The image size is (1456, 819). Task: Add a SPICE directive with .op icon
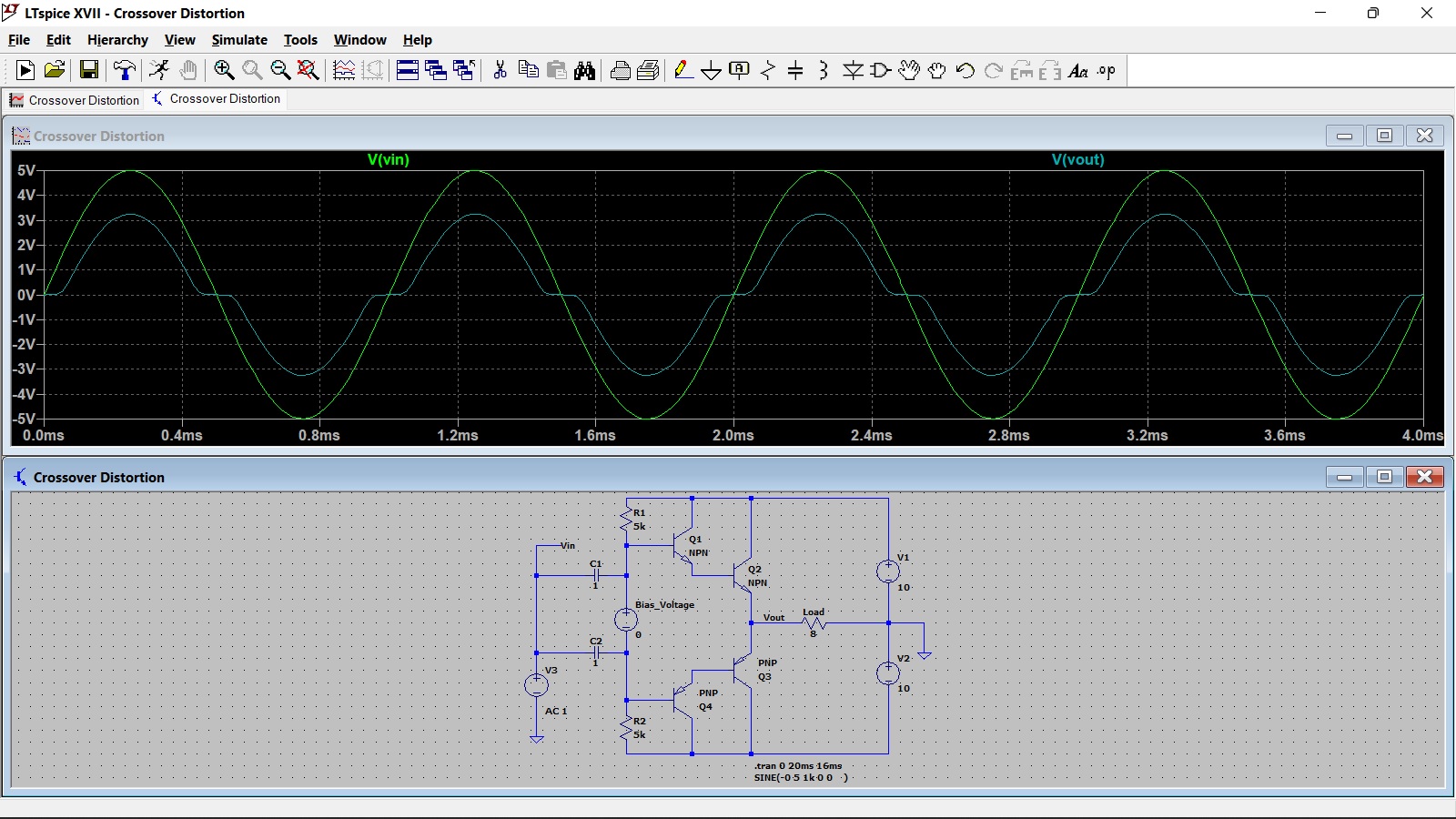coord(1107,70)
